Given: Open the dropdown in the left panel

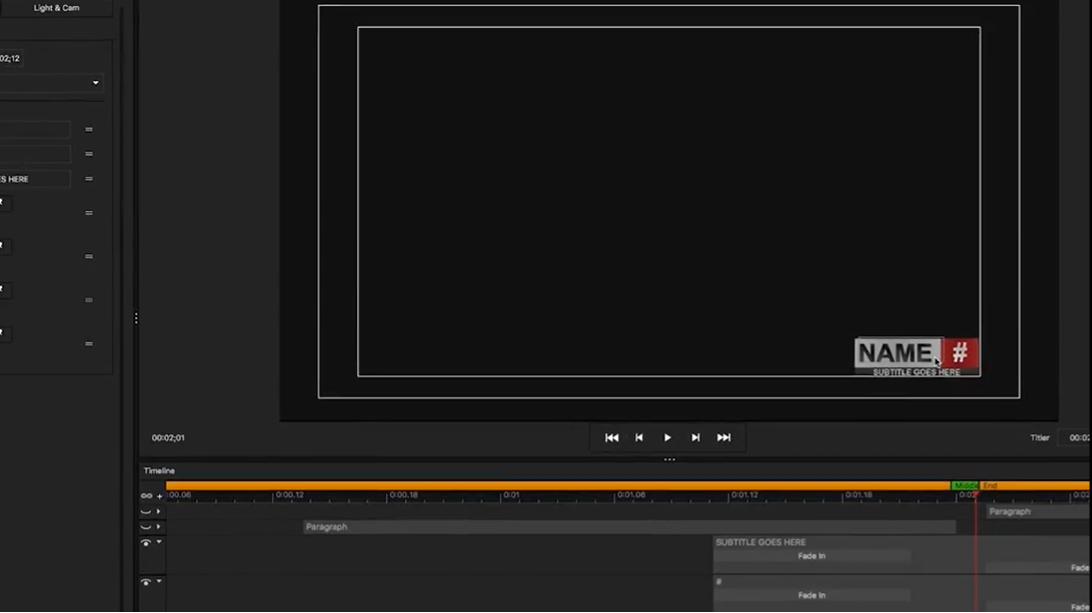Looking at the screenshot, I should coord(95,83).
